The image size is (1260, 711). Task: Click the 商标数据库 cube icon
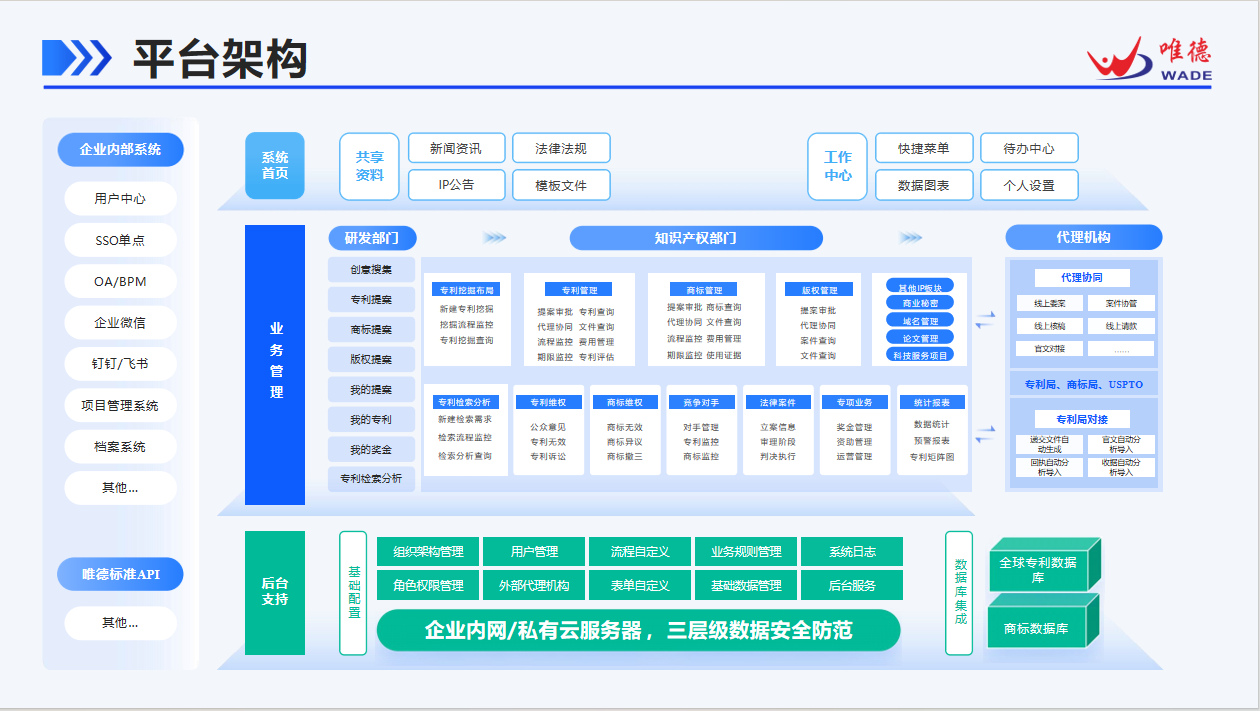pyautogui.click(x=1044, y=622)
